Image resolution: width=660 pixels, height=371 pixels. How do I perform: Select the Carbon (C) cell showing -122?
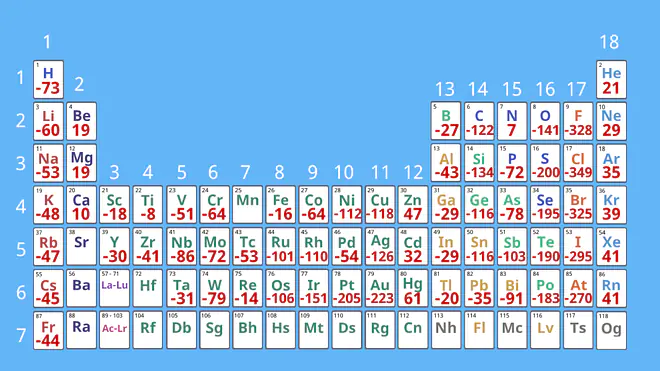[479, 121]
